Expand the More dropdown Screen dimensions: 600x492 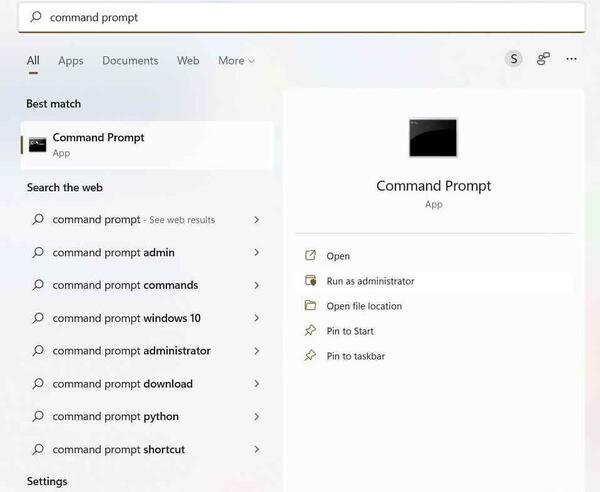click(x=236, y=60)
